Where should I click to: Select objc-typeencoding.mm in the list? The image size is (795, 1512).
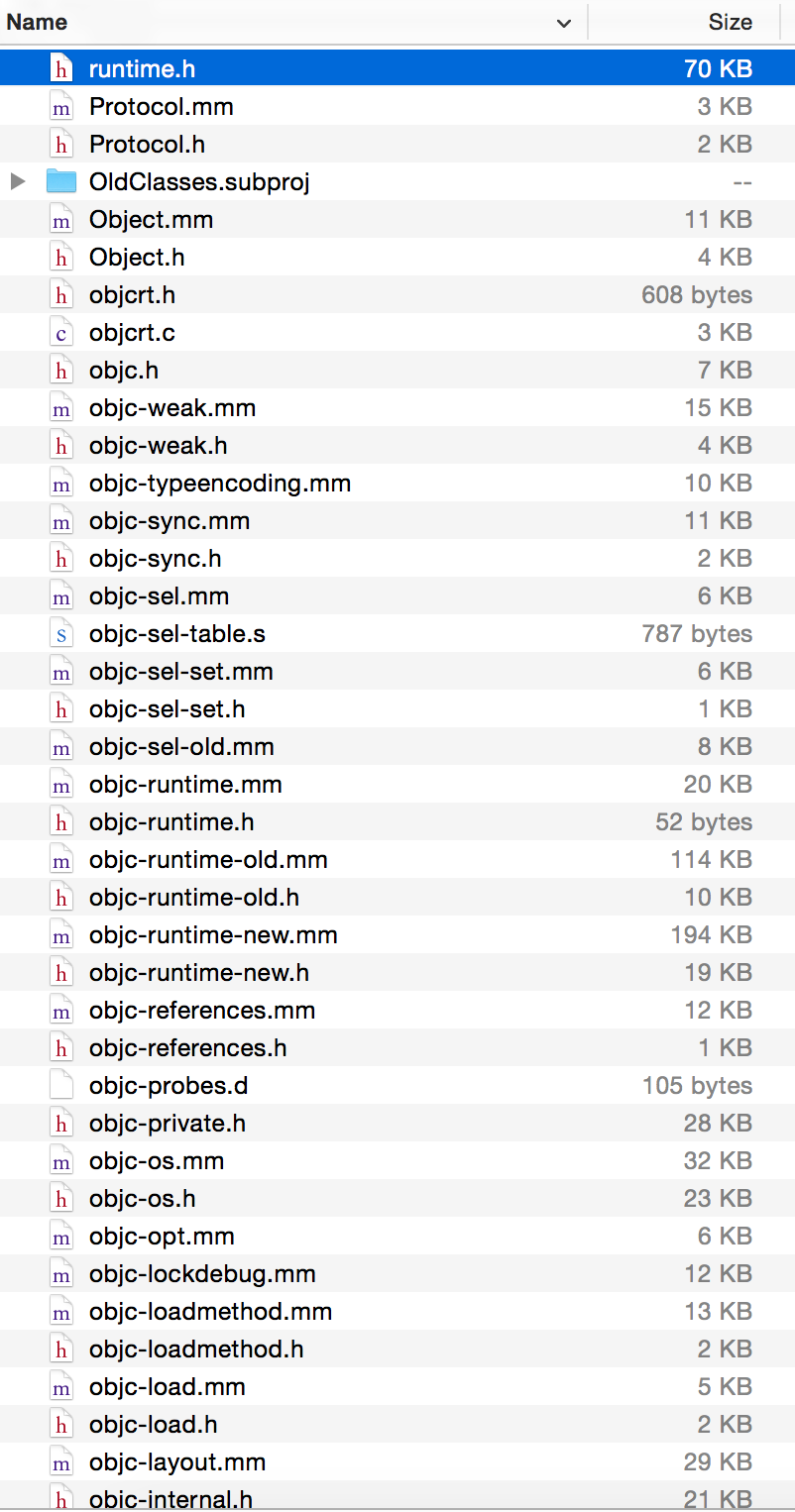click(220, 484)
